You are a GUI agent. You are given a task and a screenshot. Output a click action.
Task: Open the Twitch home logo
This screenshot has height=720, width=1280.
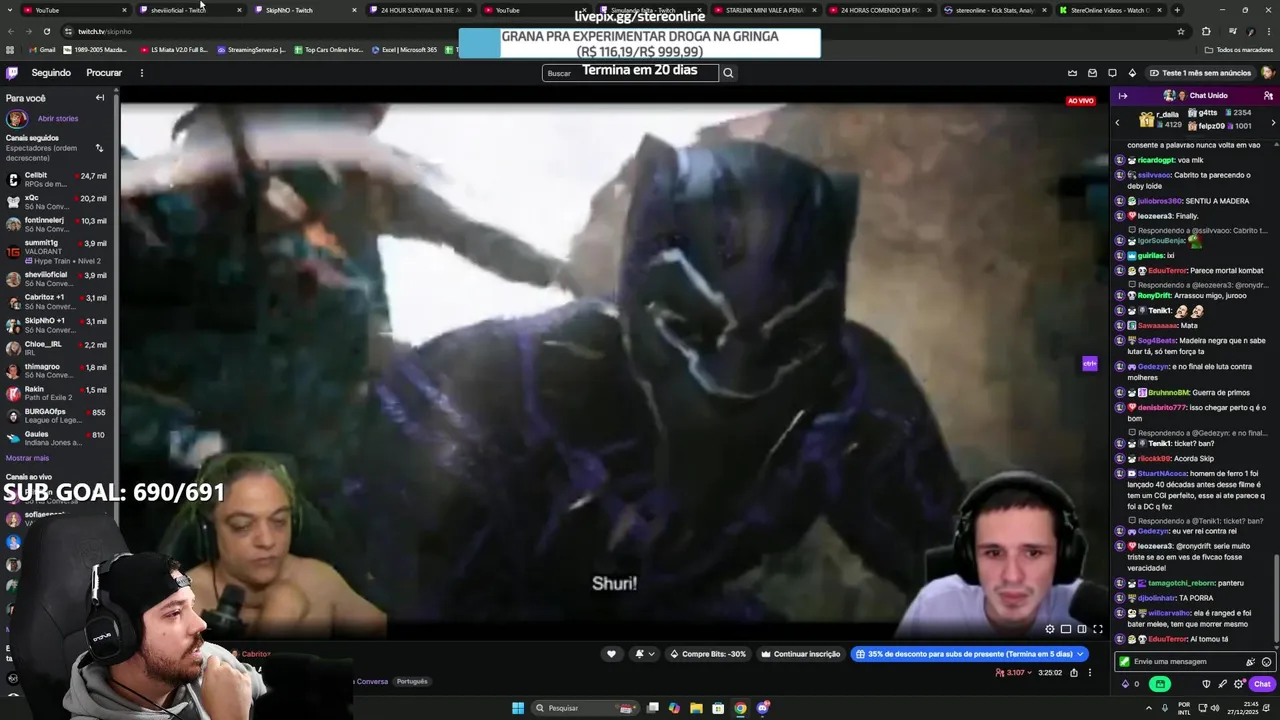(x=12, y=73)
